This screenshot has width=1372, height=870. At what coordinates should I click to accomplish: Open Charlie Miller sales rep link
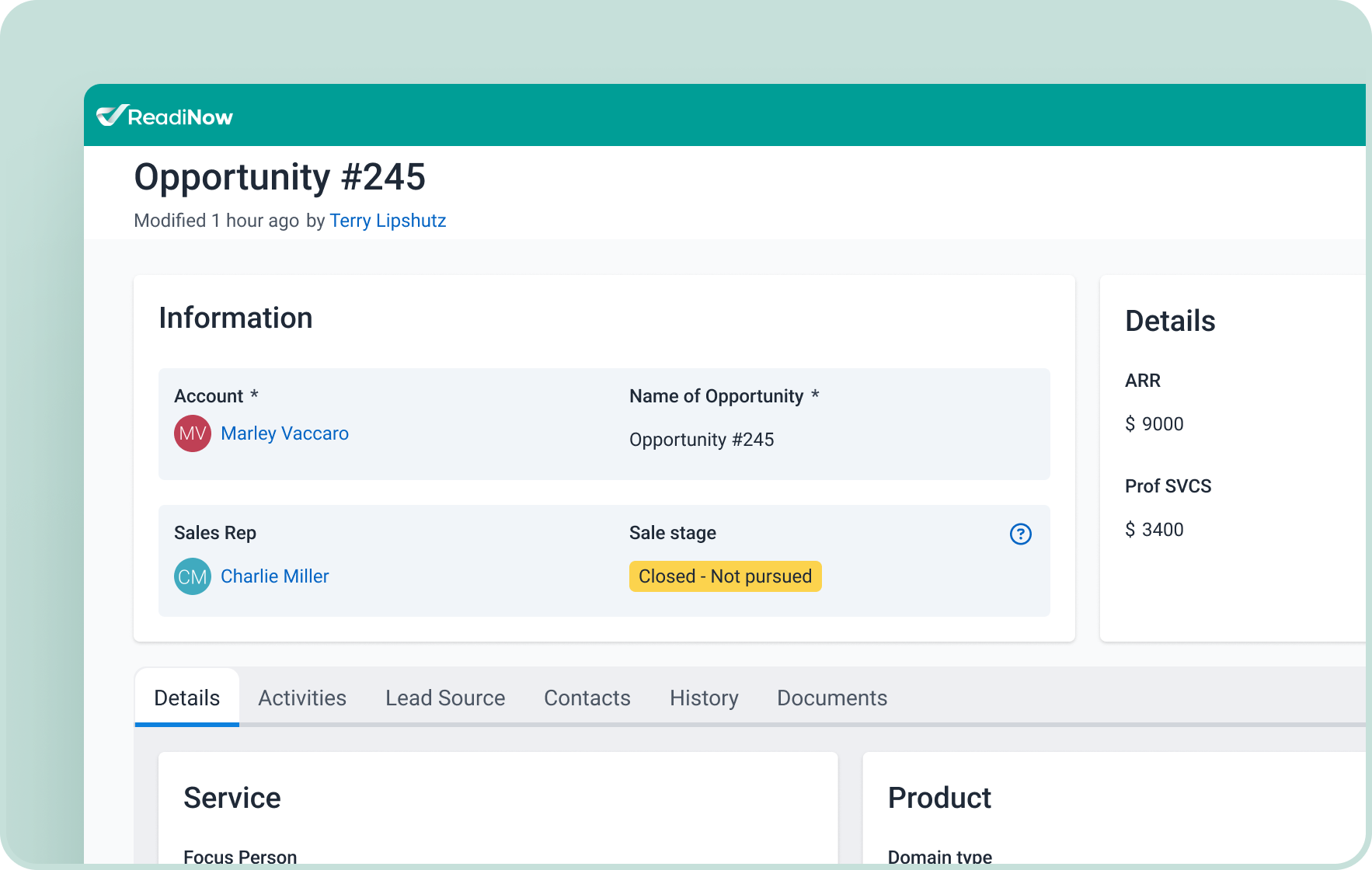click(x=274, y=576)
